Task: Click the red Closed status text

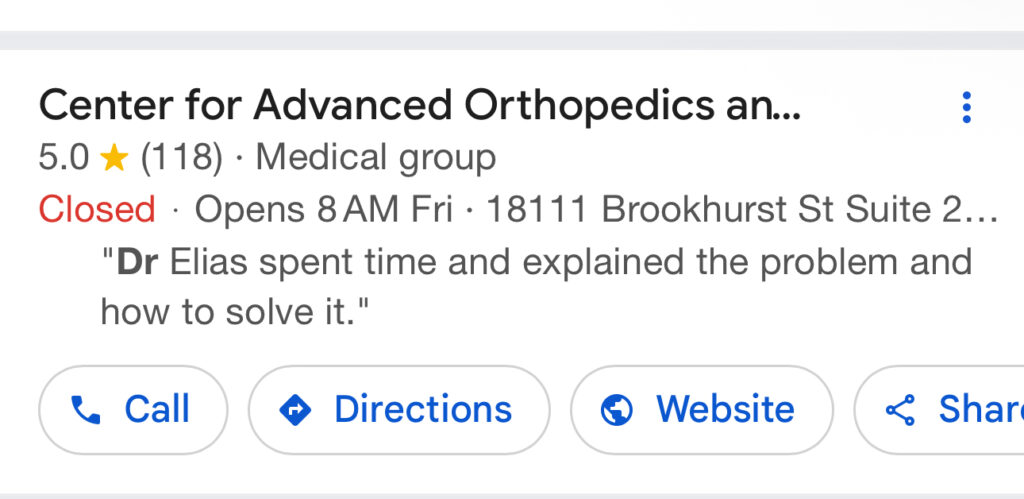Action: (97, 210)
